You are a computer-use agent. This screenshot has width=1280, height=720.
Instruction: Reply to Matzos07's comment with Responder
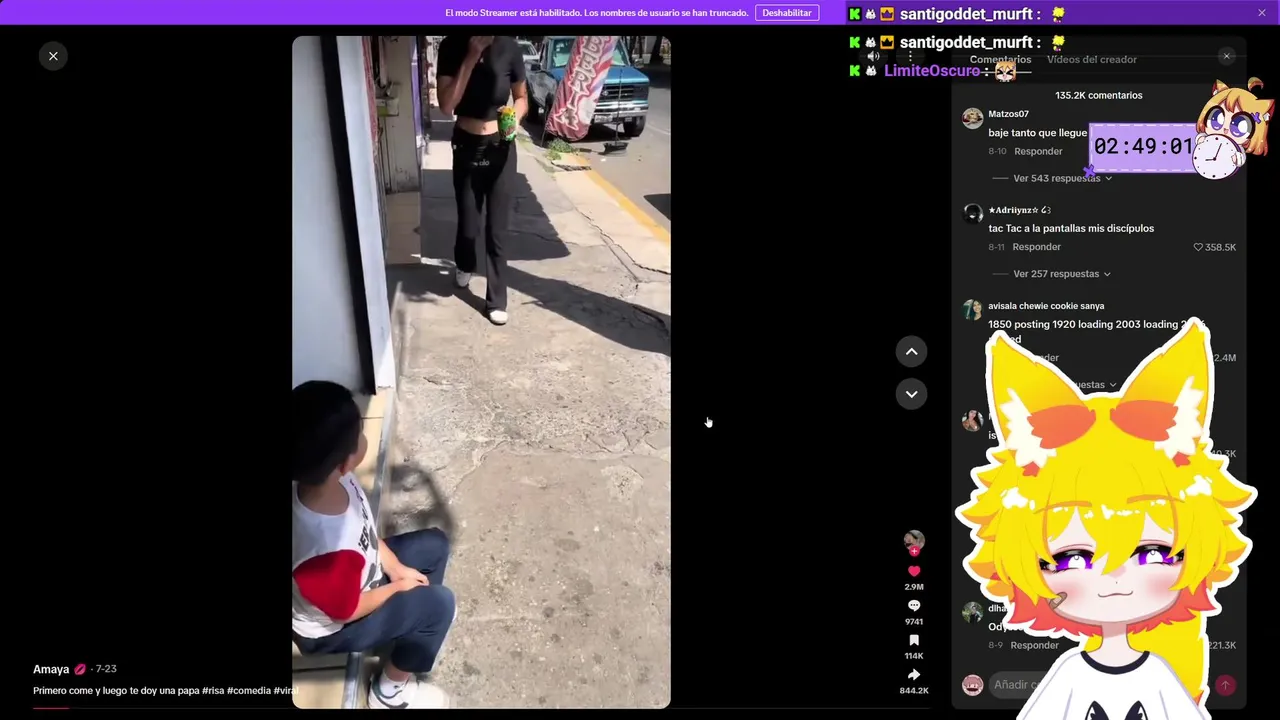pyautogui.click(x=1038, y=152)
